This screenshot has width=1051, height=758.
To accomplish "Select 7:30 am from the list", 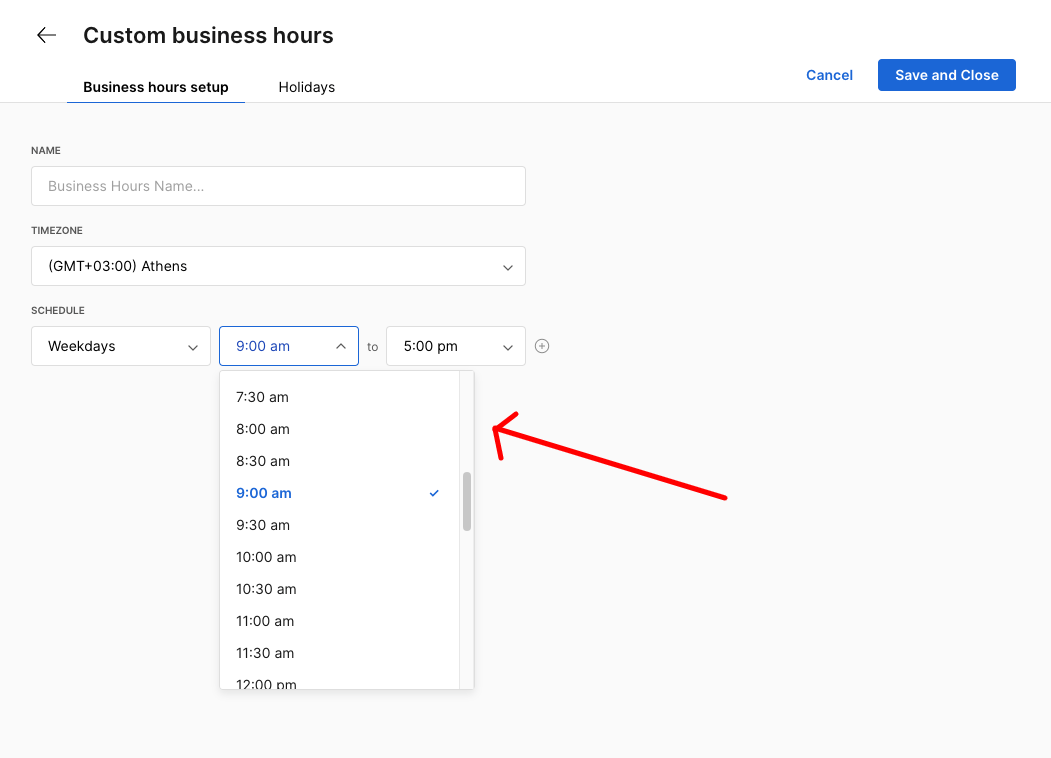I will coord(262,397).
